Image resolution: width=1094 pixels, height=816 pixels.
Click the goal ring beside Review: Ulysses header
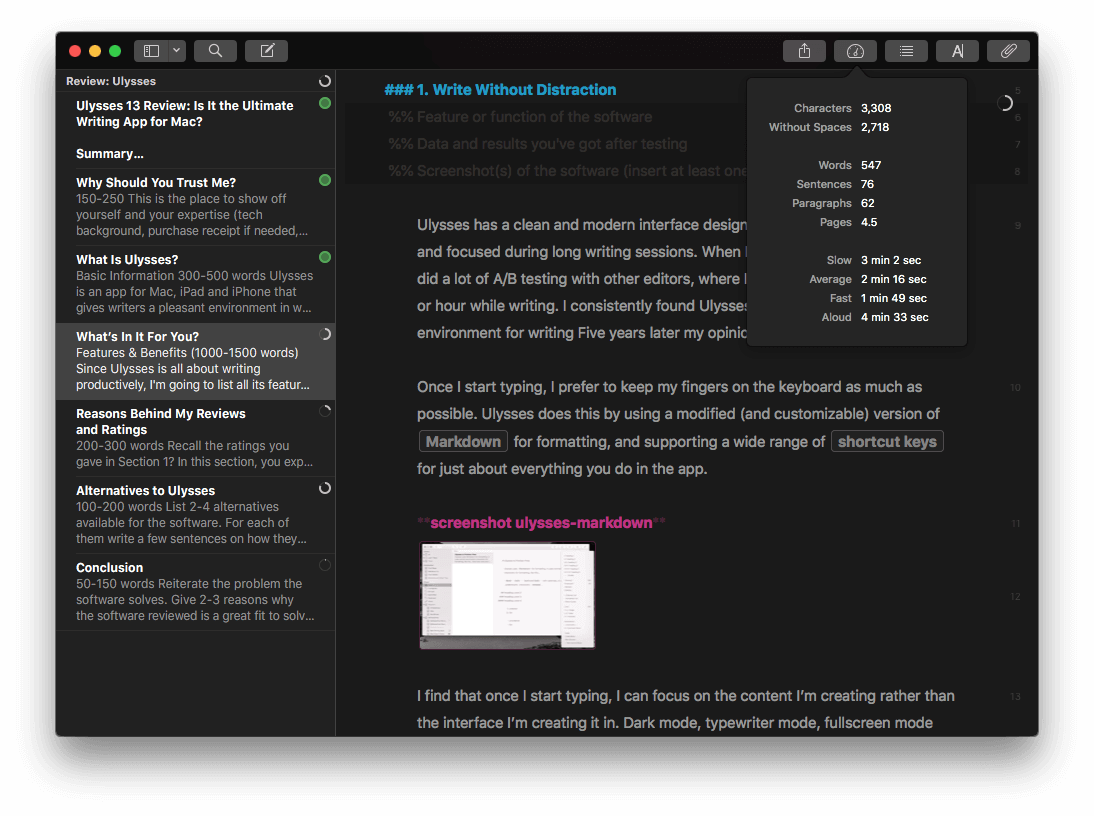(324, 81)
